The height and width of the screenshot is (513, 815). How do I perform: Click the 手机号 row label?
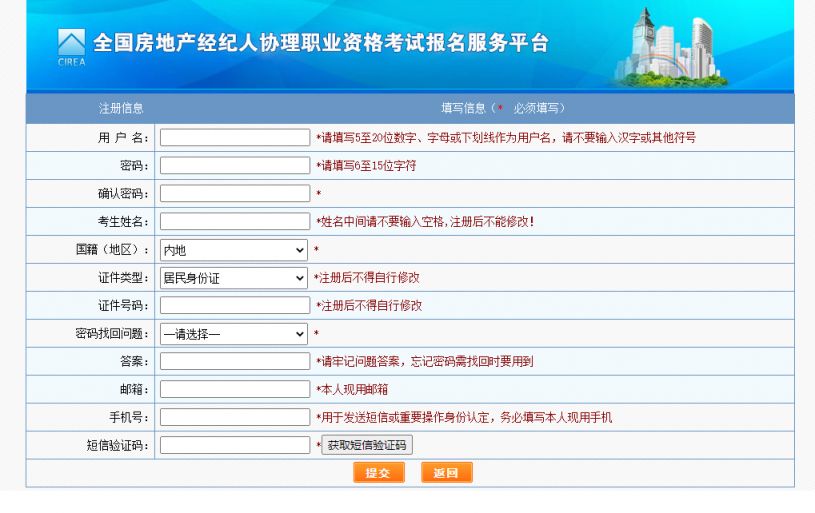point(129,417)
